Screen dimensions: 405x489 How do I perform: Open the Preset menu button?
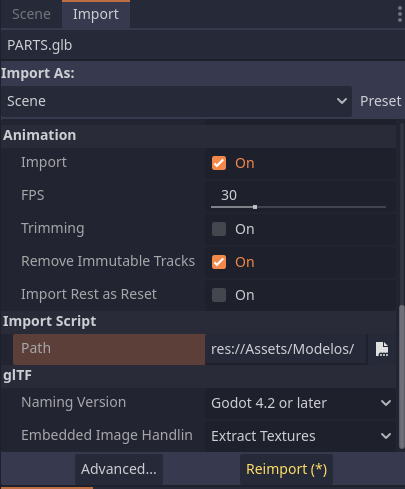click(x=380, y=101)
